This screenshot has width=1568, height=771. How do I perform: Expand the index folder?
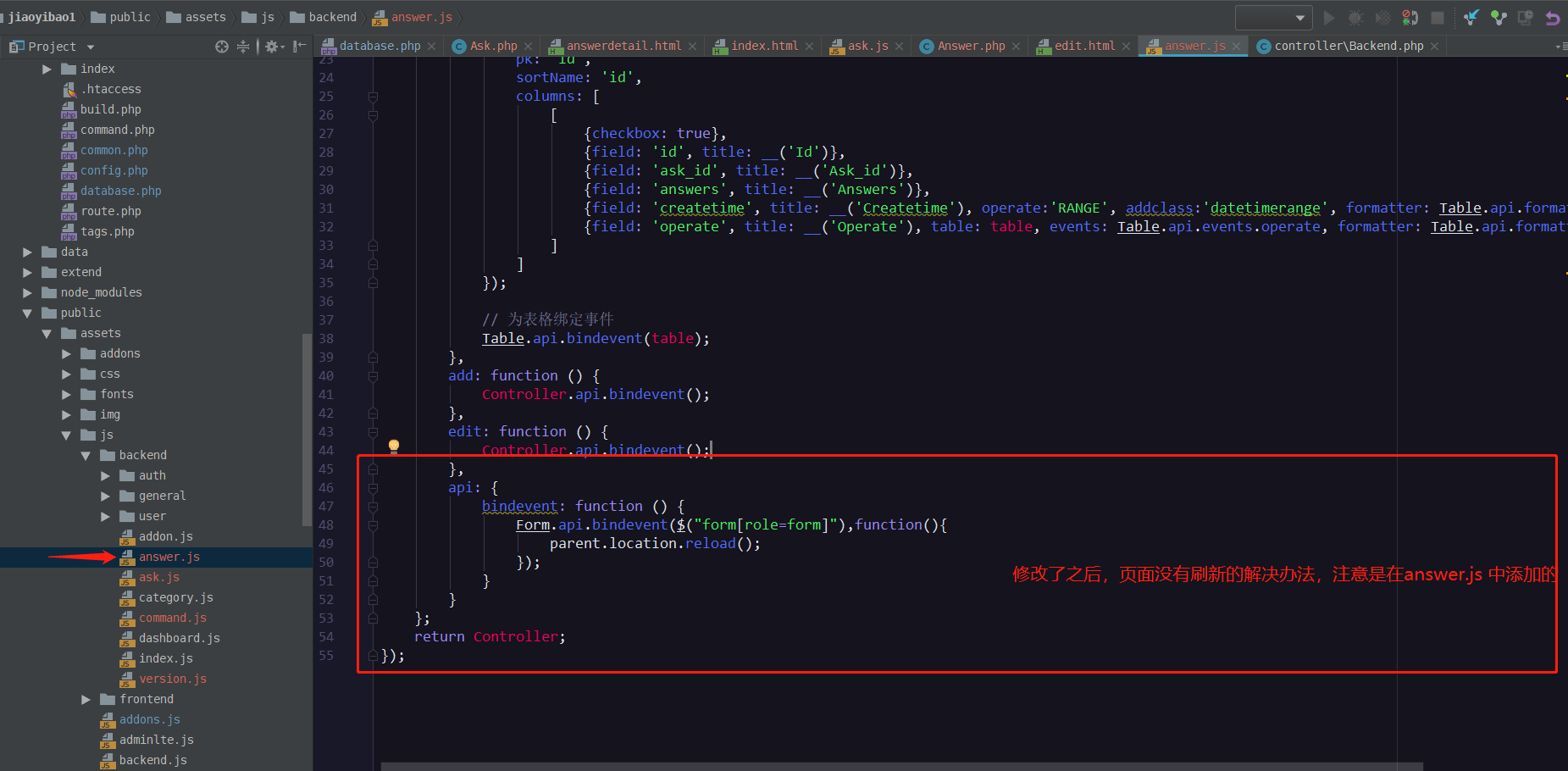pos(47,69)
